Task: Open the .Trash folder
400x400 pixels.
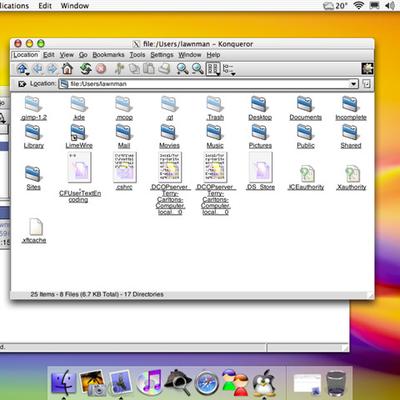Action: point(215,108)
